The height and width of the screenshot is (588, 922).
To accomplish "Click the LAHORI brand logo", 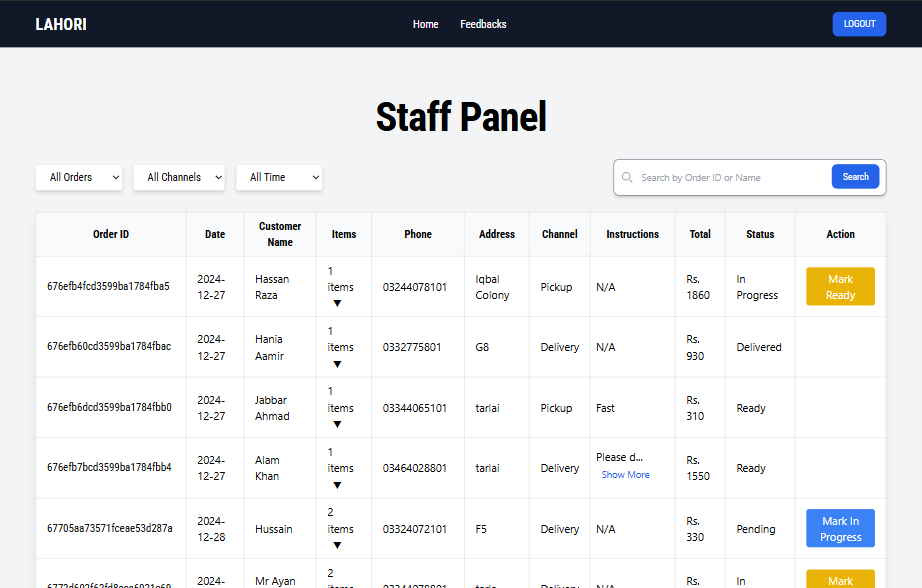I will click(x=61, y=24).
